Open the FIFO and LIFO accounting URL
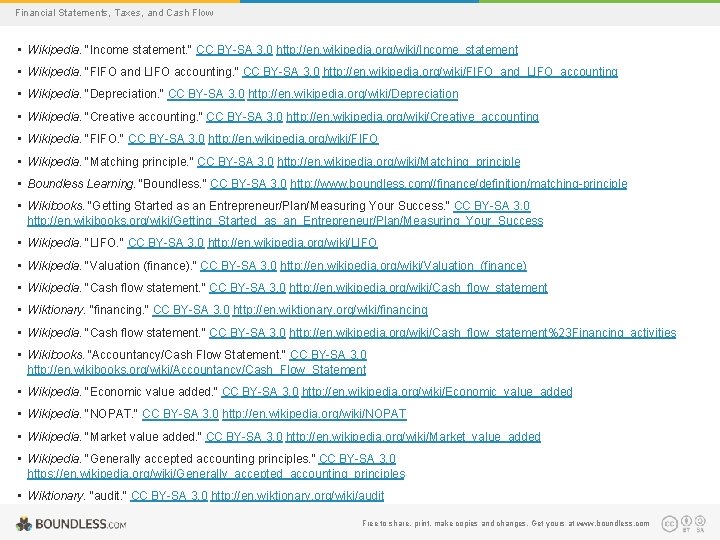 click(470, 72)
